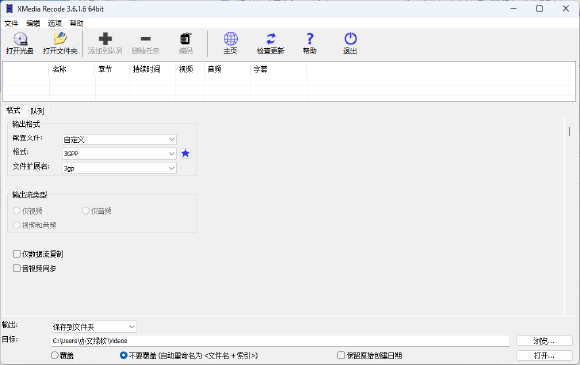Switch to the Queue (队列) tab
580x365 pixels.
coord(37,111)
